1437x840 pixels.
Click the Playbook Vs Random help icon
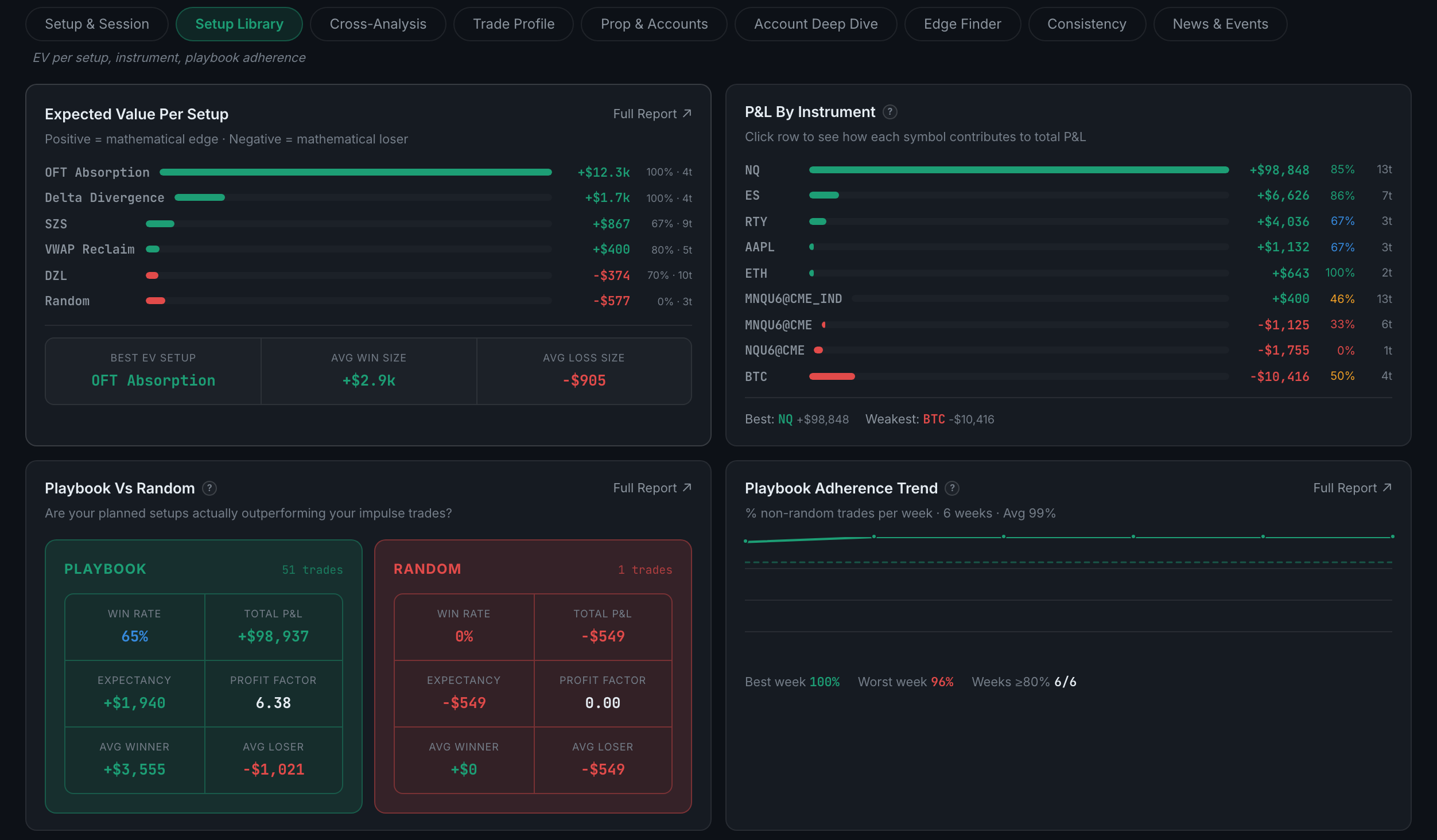tap(209, 488)
